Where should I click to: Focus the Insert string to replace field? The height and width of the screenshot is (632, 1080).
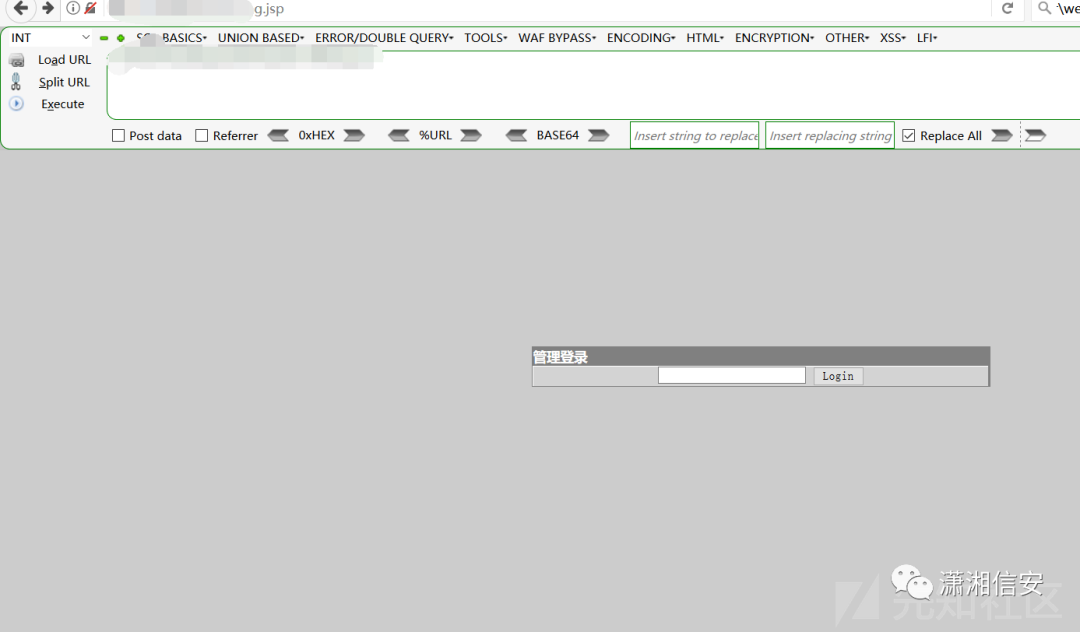(x=694, y=136)
